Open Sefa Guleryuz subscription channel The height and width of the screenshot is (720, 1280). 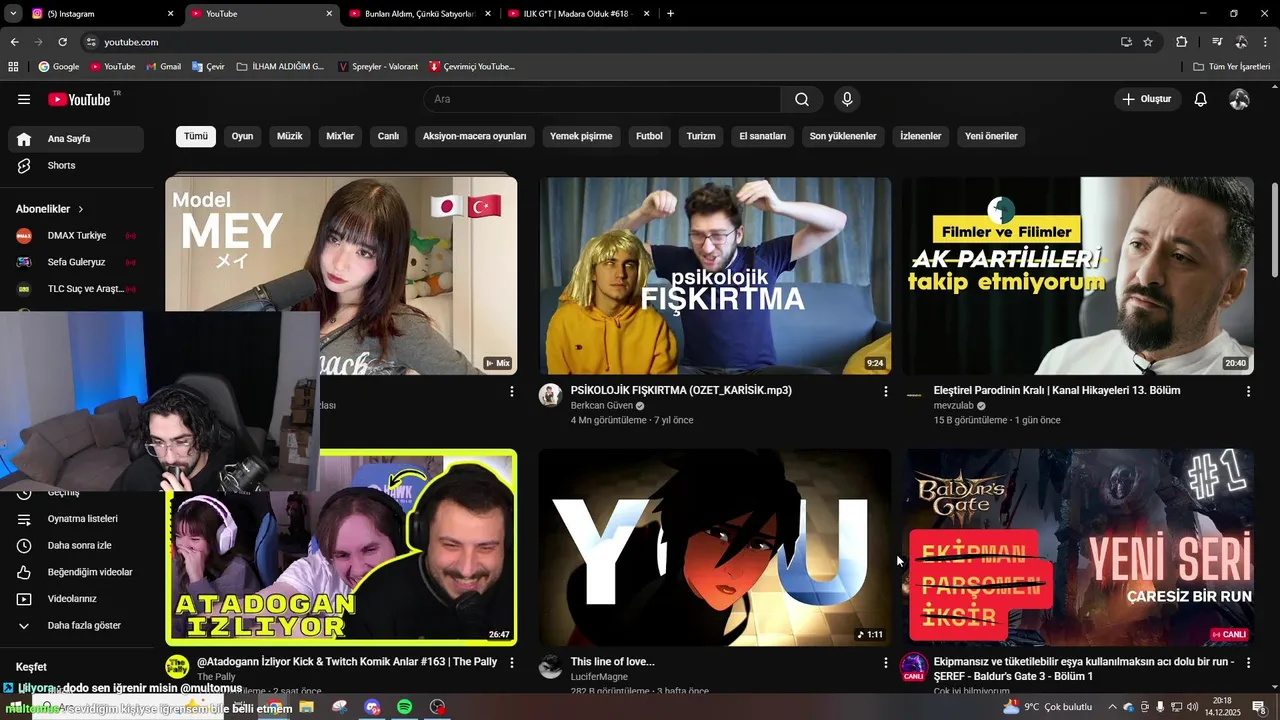[x=76, y=262]
